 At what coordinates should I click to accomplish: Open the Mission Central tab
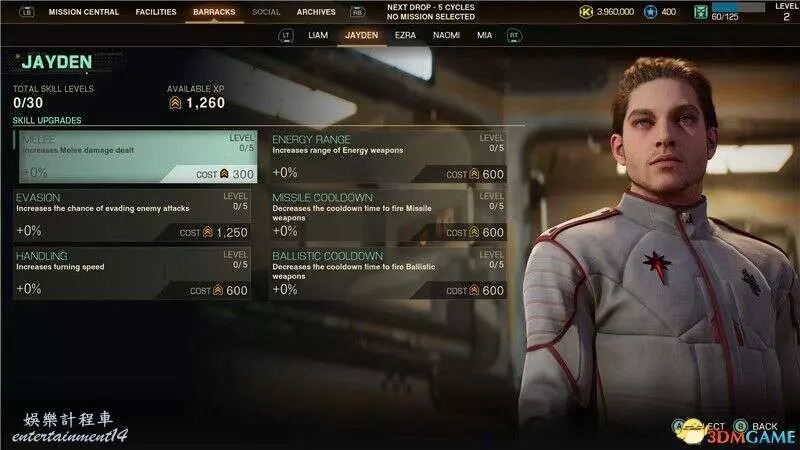point(84,12)
